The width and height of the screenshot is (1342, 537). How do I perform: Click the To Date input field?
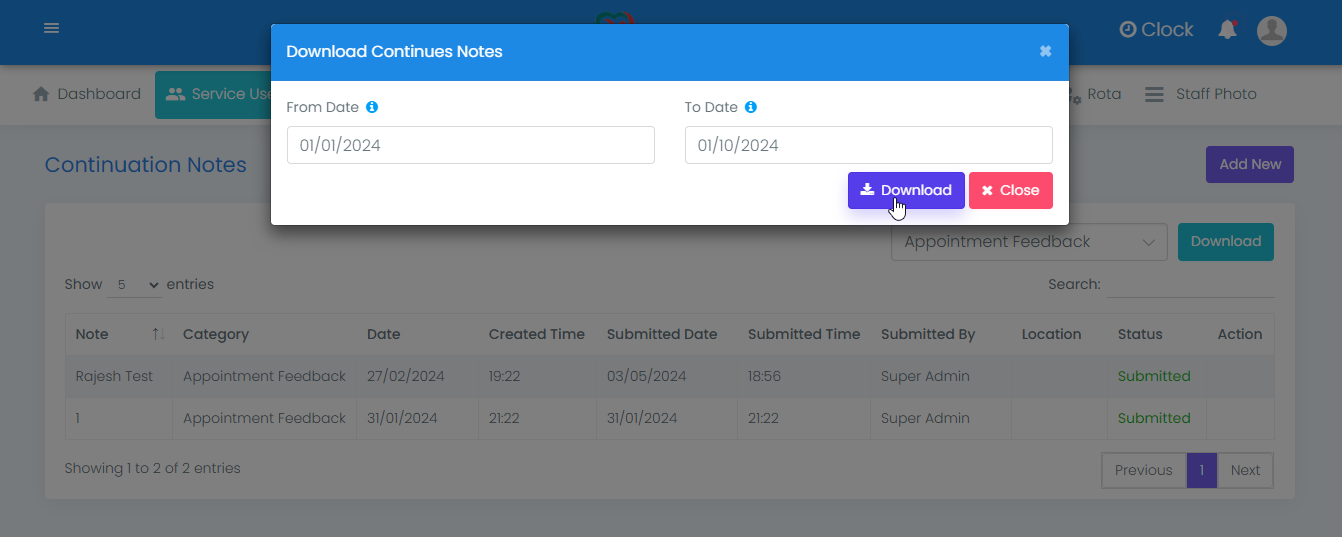click(869, 145)
